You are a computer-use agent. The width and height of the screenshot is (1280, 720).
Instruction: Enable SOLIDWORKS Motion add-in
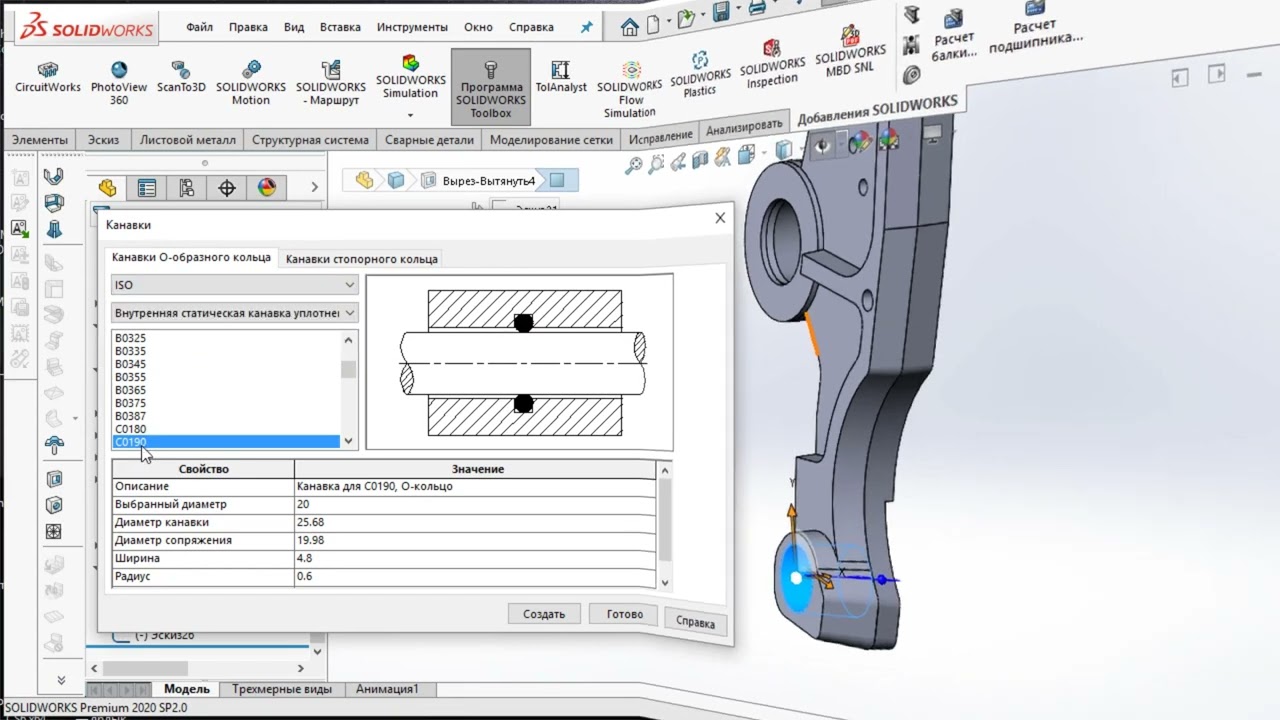(x=251, y=84)
